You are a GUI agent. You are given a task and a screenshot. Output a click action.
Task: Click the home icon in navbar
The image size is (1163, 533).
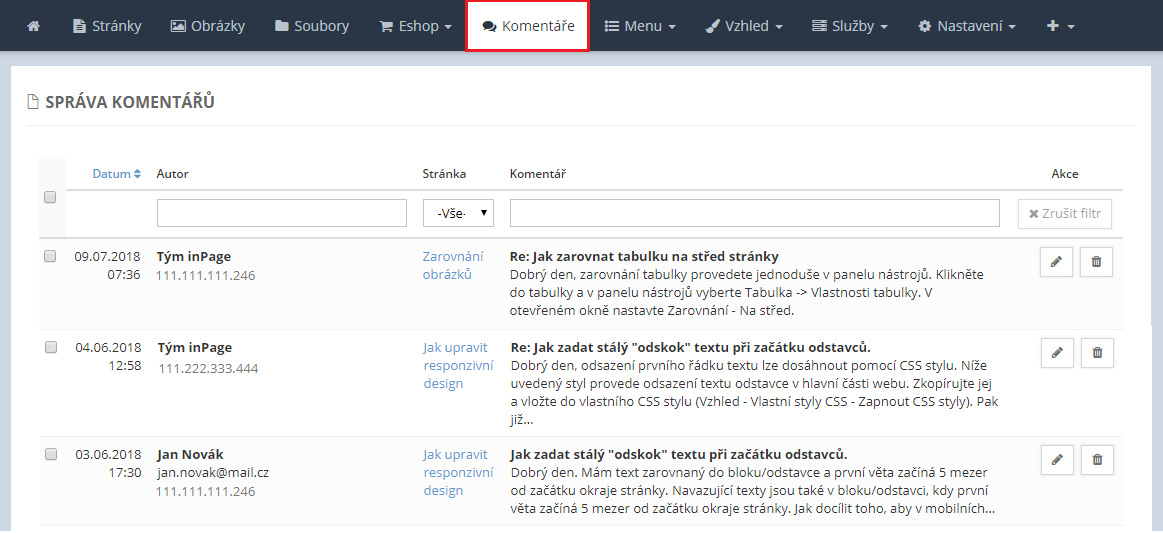coord(34,26)
